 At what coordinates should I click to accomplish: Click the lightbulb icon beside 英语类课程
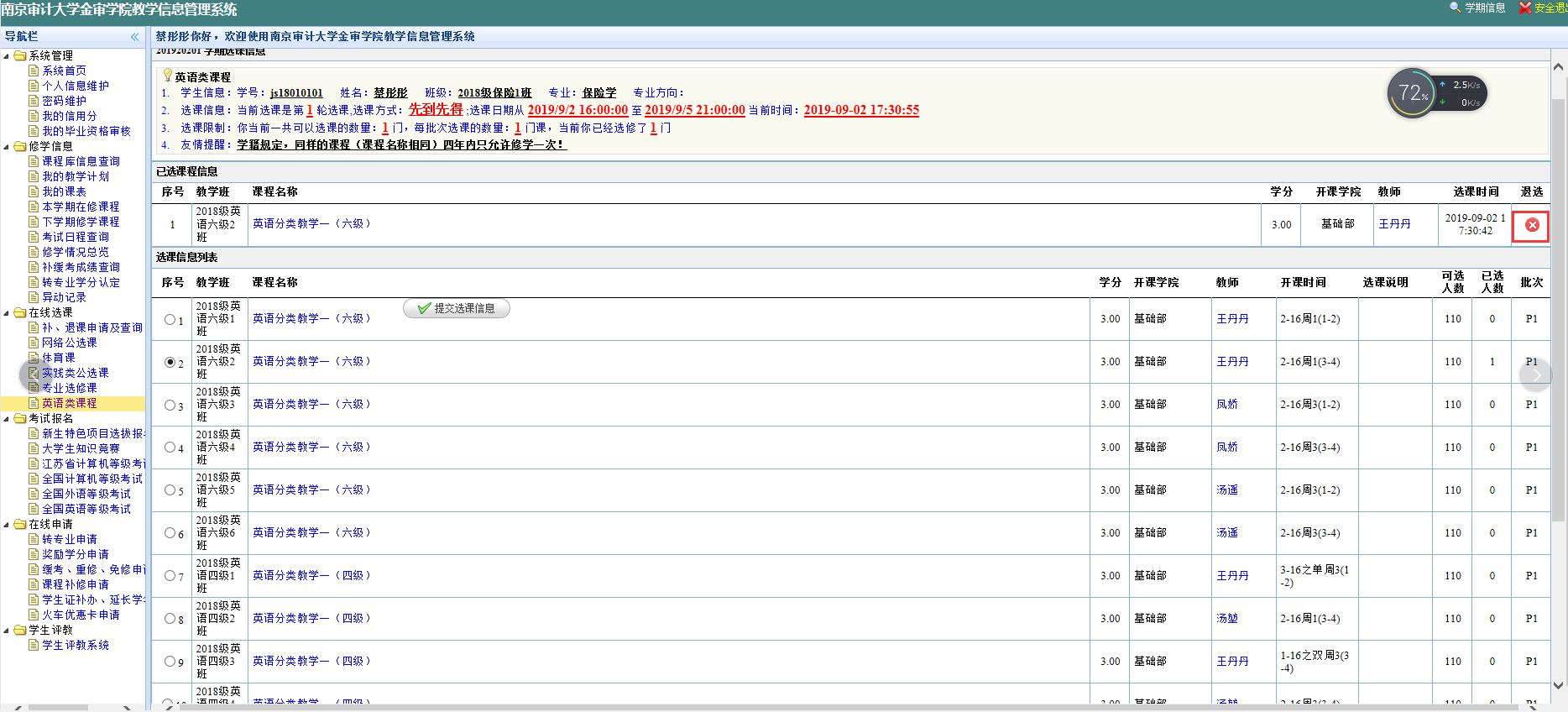[167, 76]
